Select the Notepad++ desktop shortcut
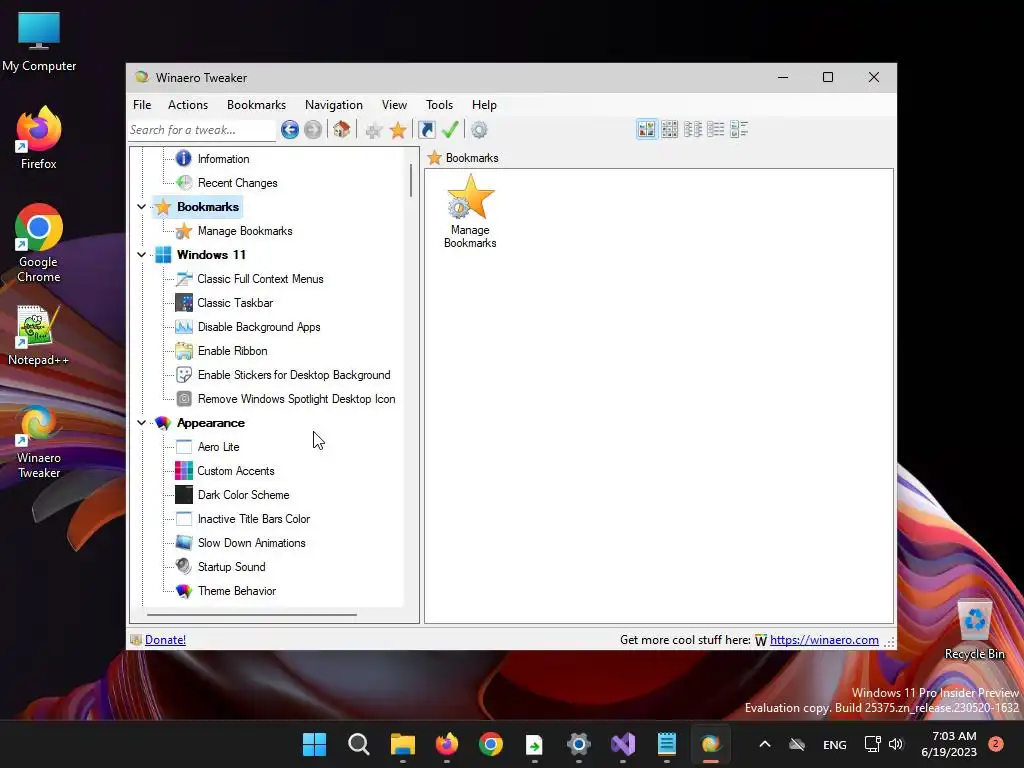 39,336
